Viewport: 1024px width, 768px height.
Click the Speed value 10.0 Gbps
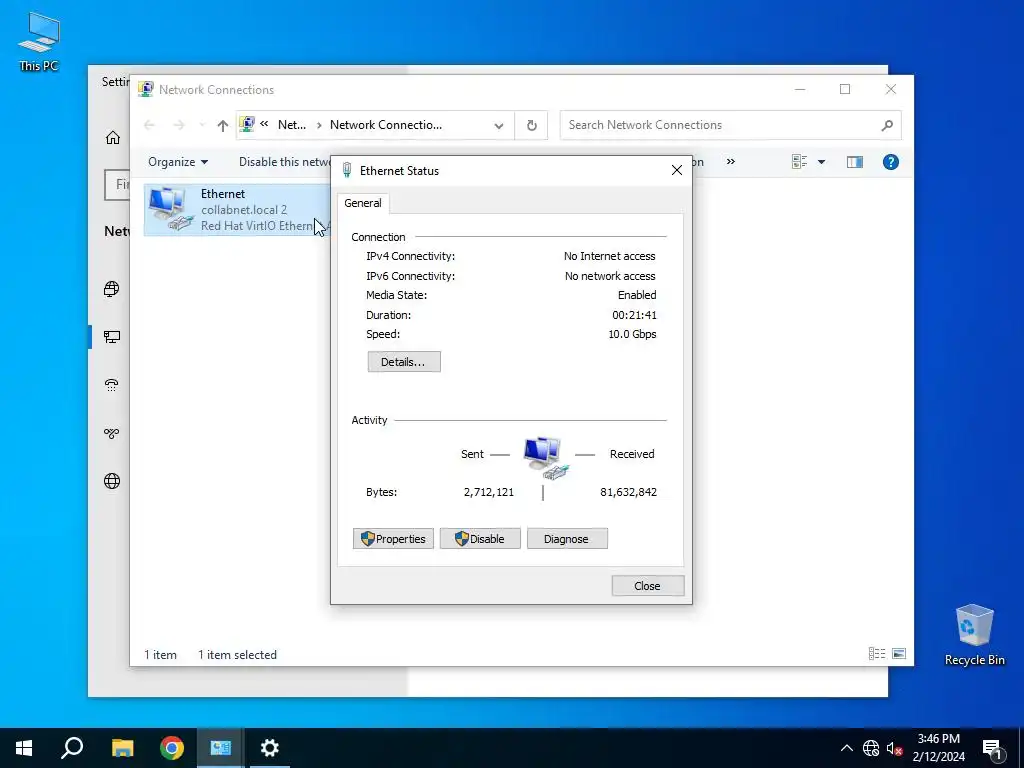point(632,334)
